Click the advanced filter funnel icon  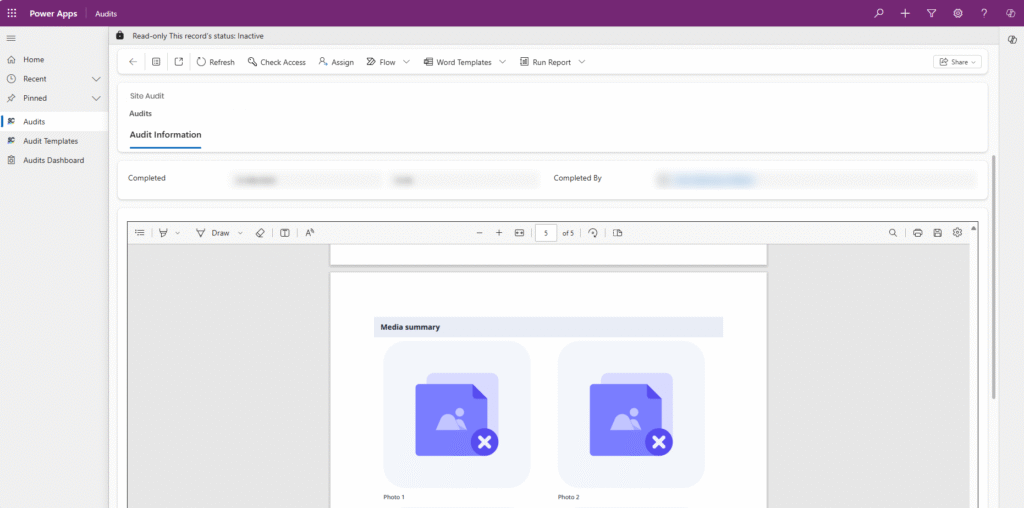(931, 13)
